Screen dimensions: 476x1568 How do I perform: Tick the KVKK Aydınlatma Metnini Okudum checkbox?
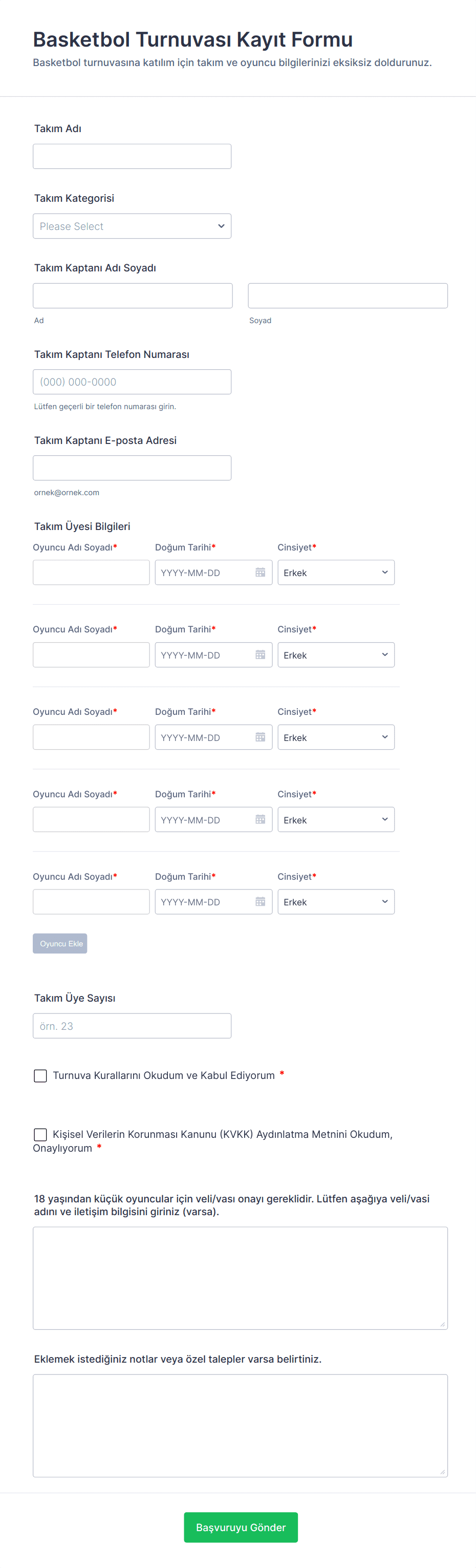pyautogui.click(x=40, y=1135)
